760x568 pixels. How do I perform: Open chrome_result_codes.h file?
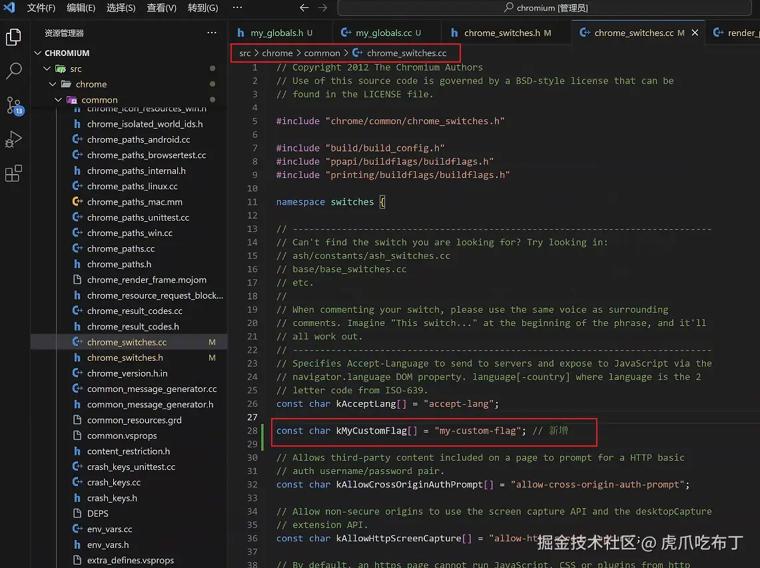tap(133, 327)
